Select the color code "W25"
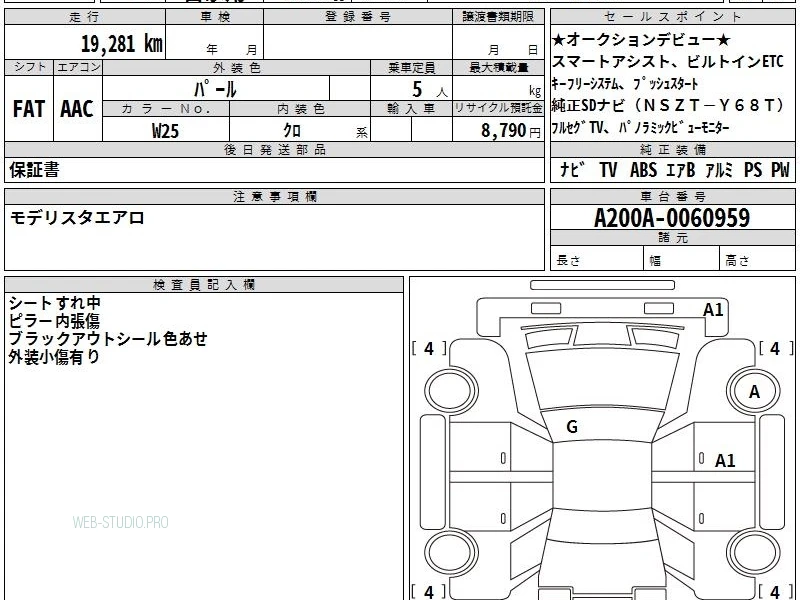Viewport: 800px width, 600px height. (165, 131)
